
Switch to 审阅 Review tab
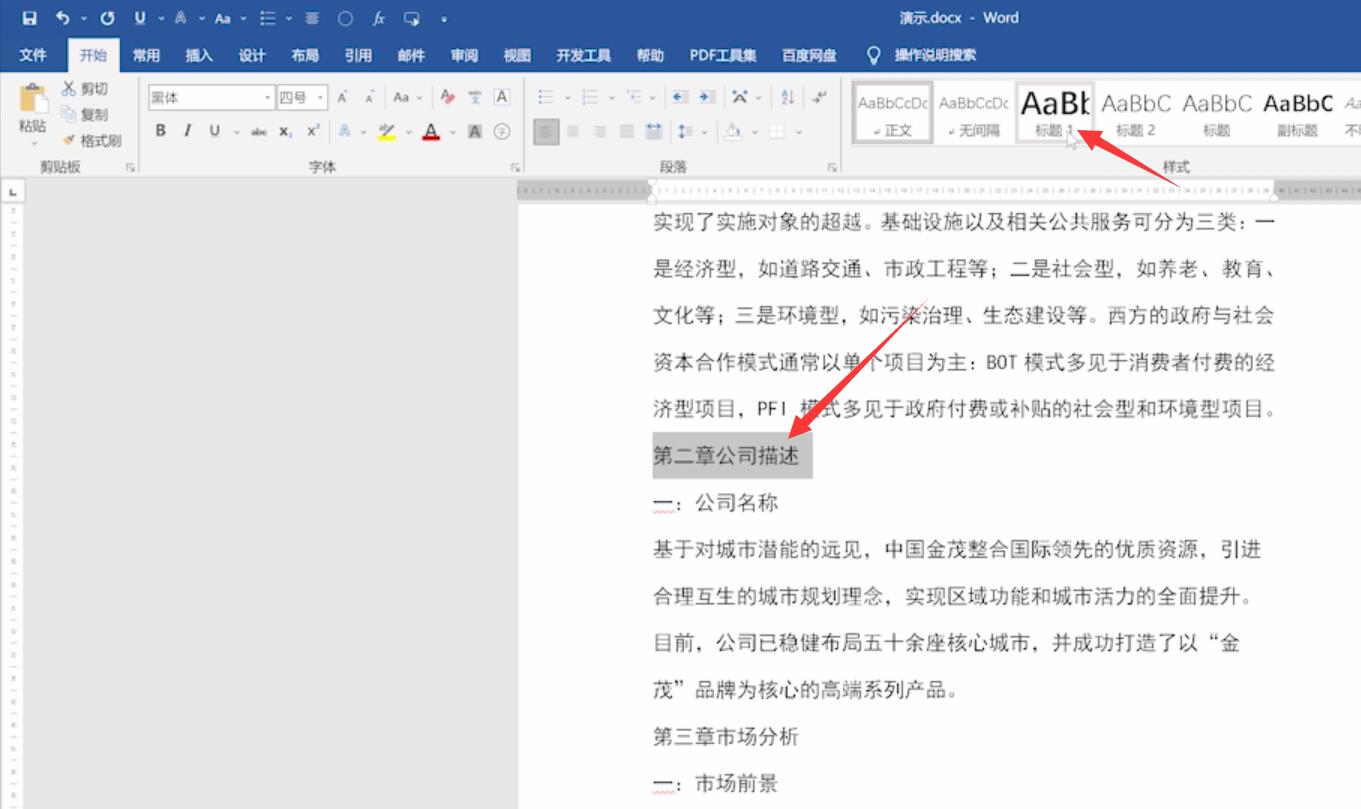tap(464, 55)
